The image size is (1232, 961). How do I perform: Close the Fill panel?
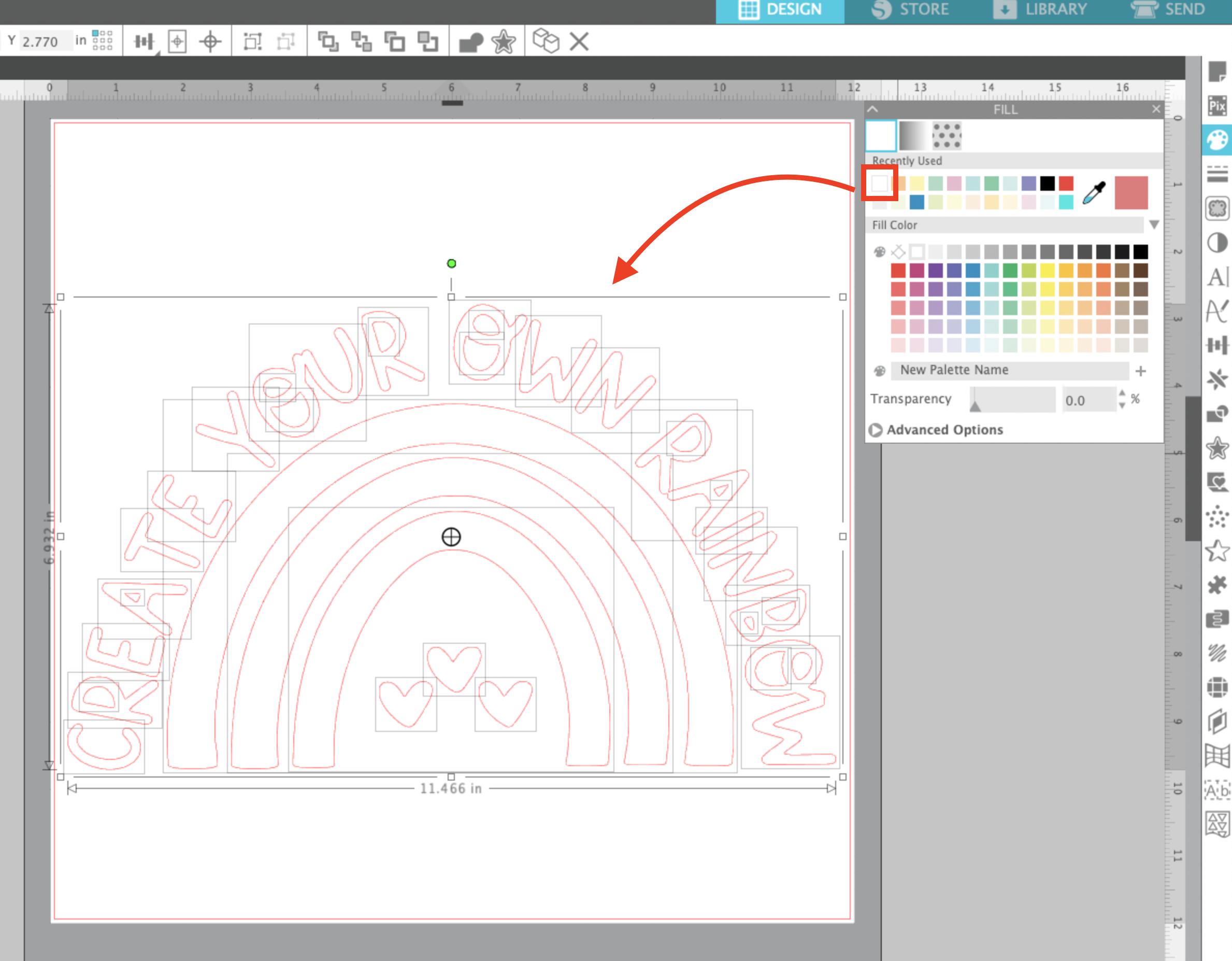(1156, 108)
